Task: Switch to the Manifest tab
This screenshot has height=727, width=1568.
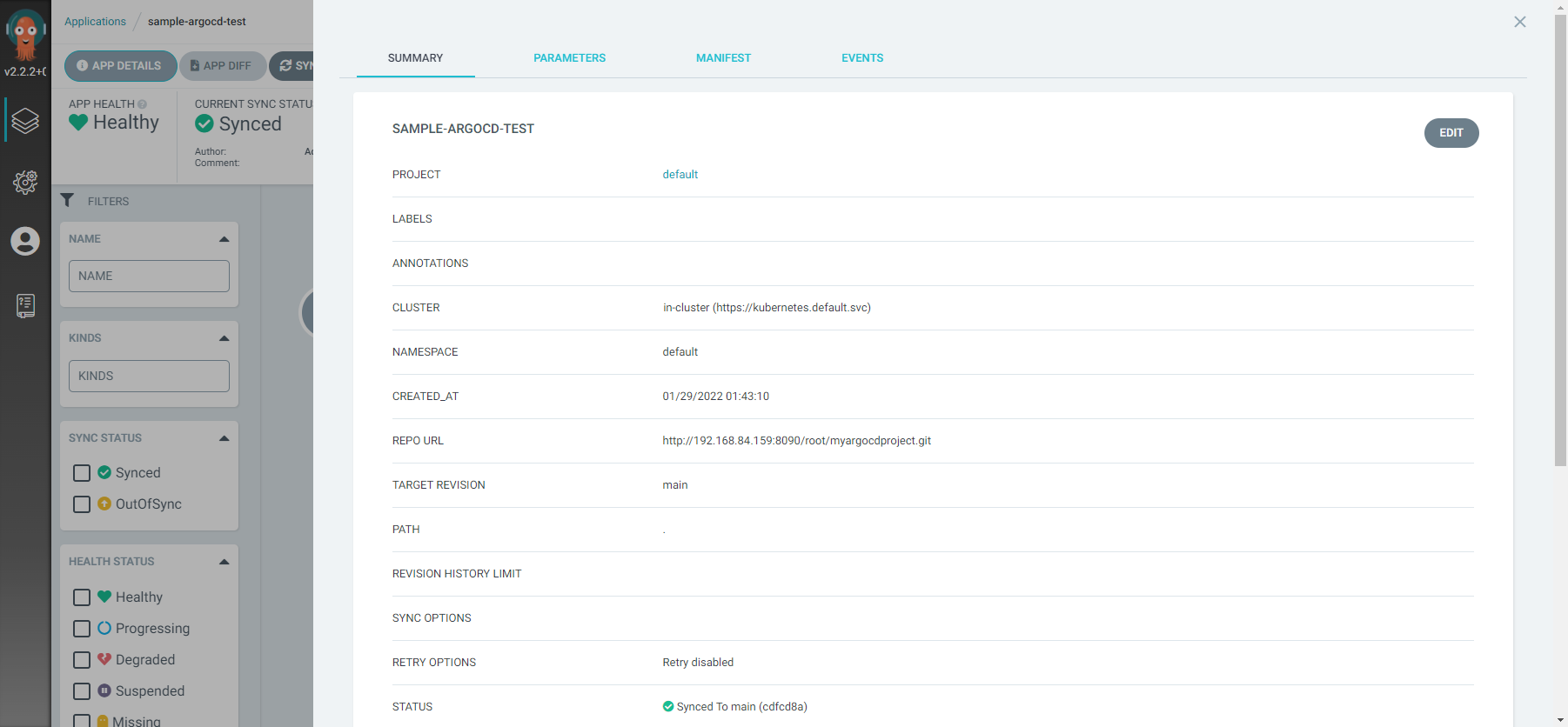Action: tap(723, 58)
